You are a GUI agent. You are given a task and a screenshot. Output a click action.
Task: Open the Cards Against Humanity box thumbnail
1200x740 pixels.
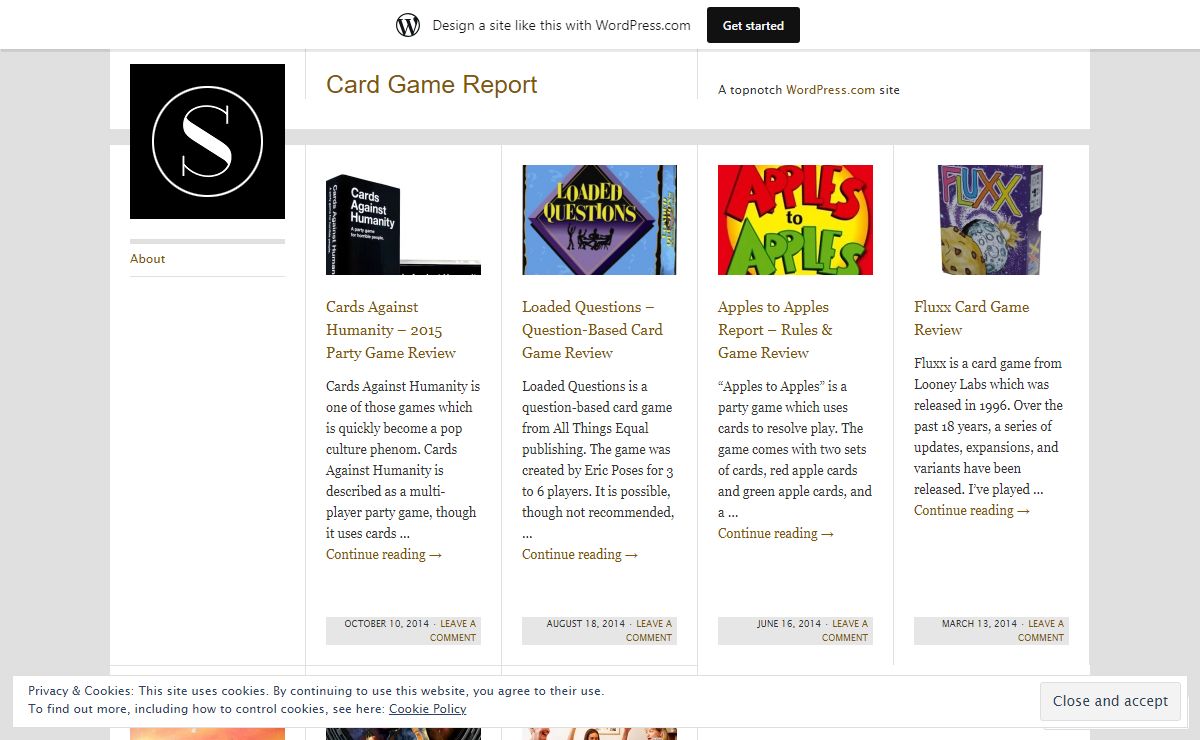(403, 220)
